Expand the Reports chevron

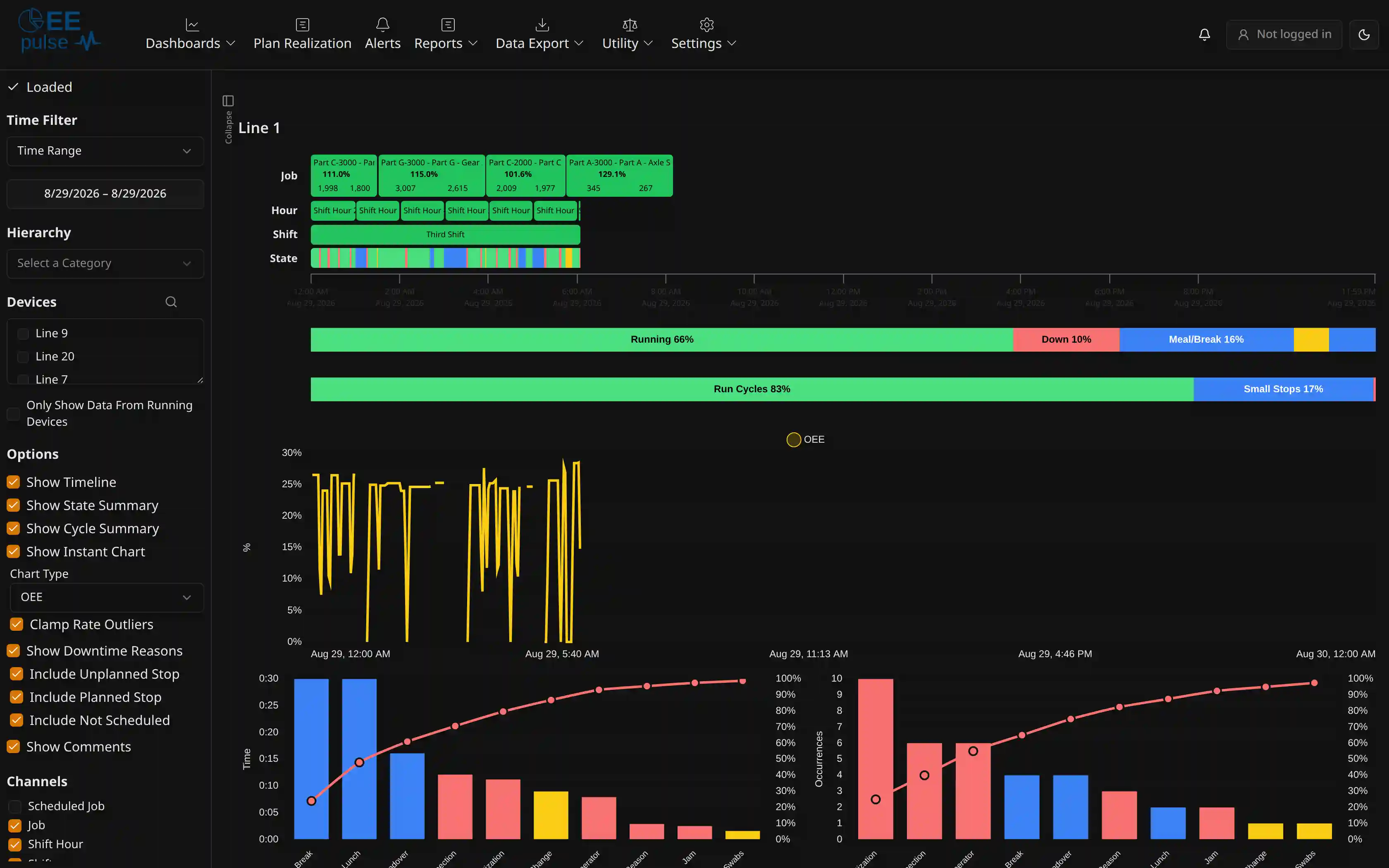[x=473, y=43]
